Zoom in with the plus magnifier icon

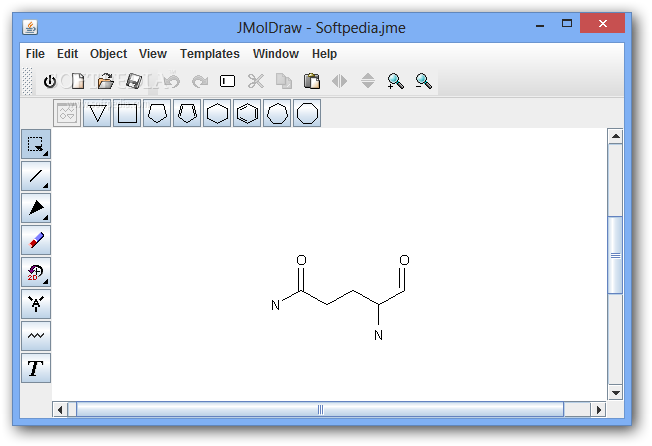pos(395,81)
